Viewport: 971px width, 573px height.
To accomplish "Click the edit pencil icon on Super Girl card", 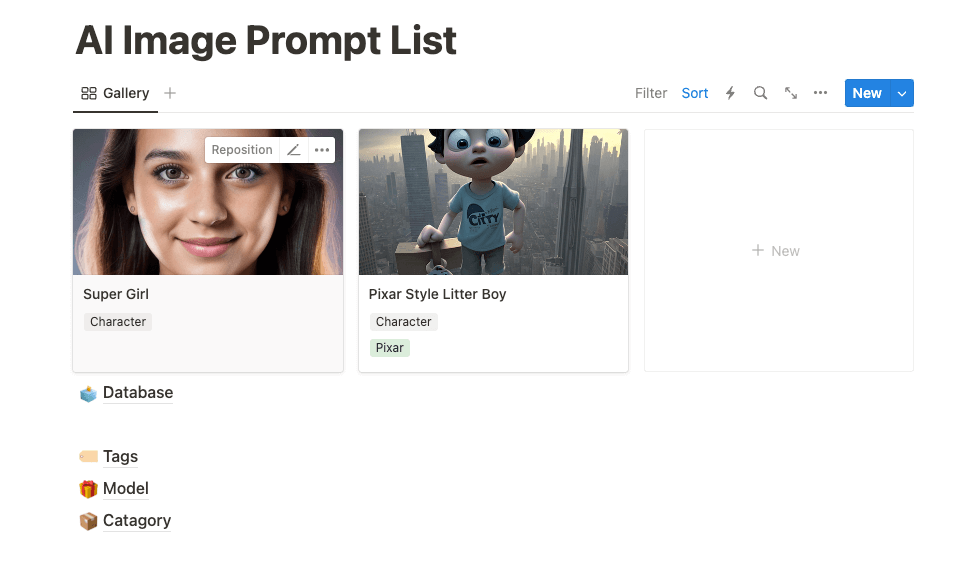I will (294, 150).
